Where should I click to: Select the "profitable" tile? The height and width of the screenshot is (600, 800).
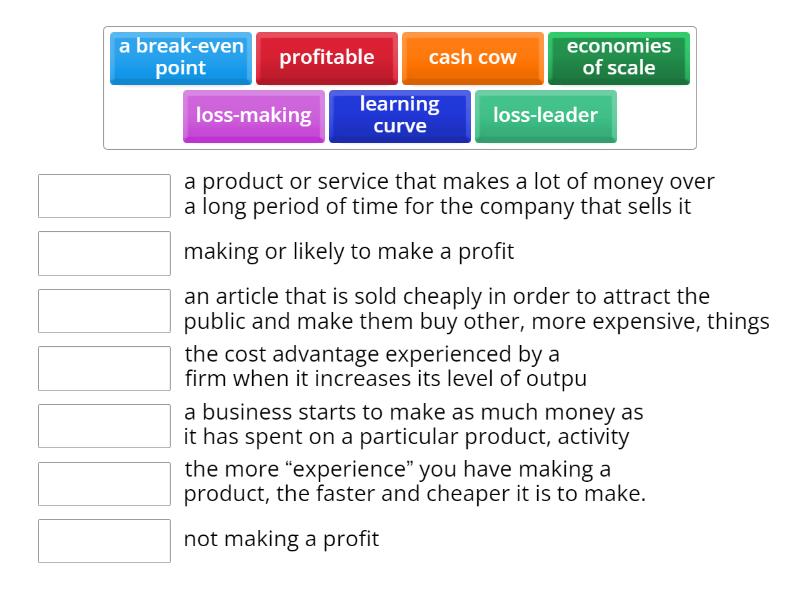[x=327, y=57]
